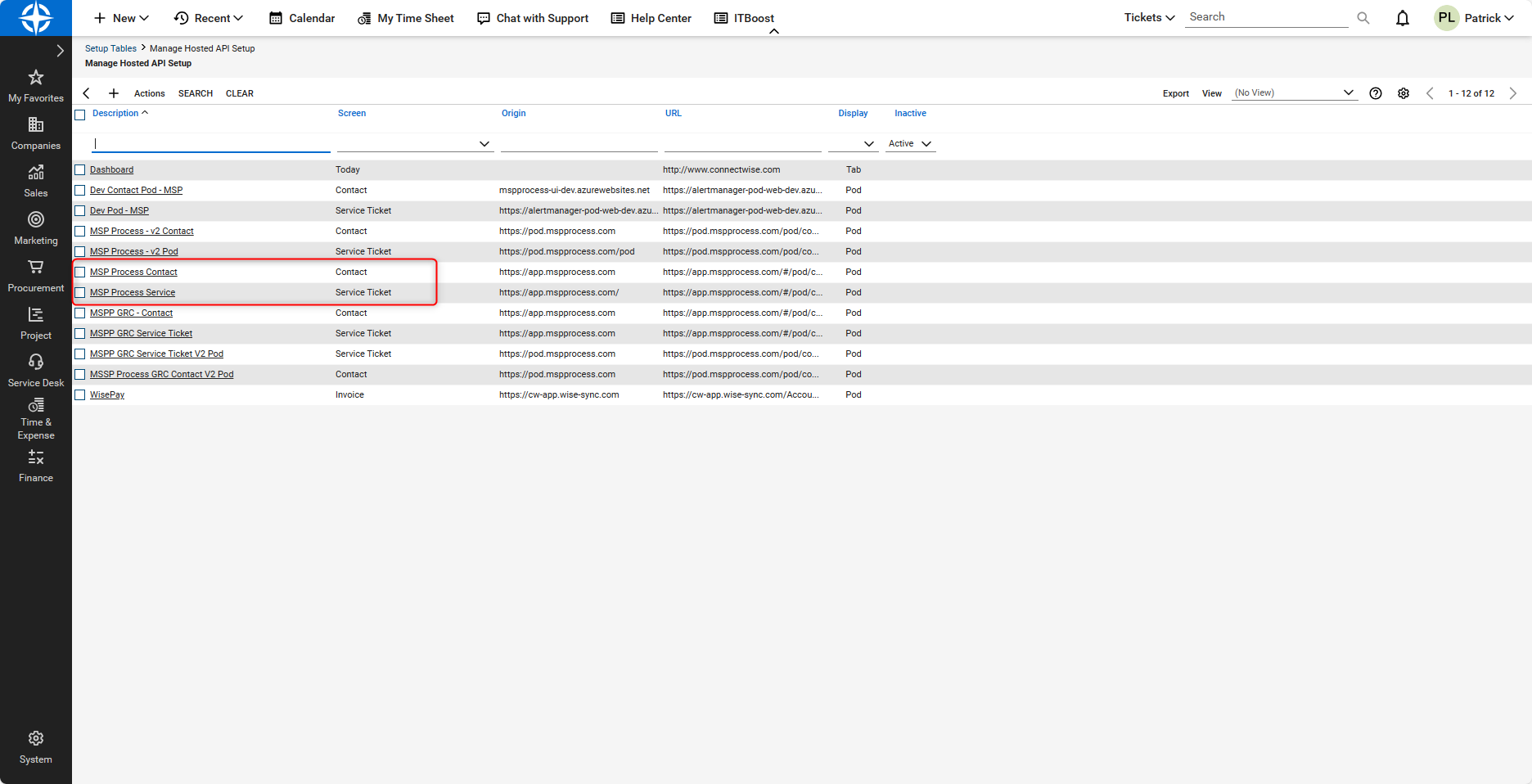This screenshot has width=1532, height=784.
Task: Open ITBoost
Action: coord(744,18)
